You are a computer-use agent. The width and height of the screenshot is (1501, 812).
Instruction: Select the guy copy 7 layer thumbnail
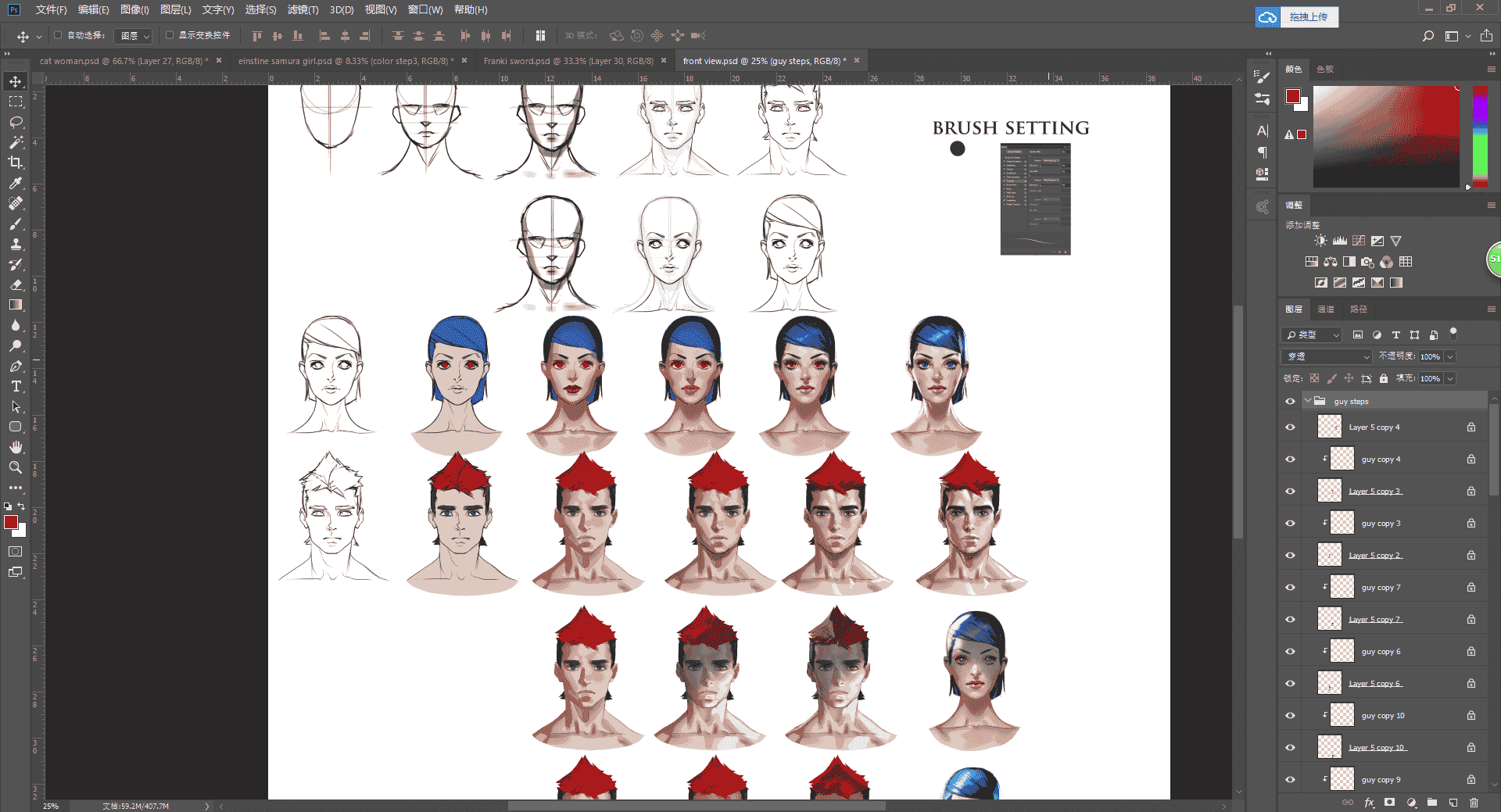pyautogui.click(x=1342, y=587)
